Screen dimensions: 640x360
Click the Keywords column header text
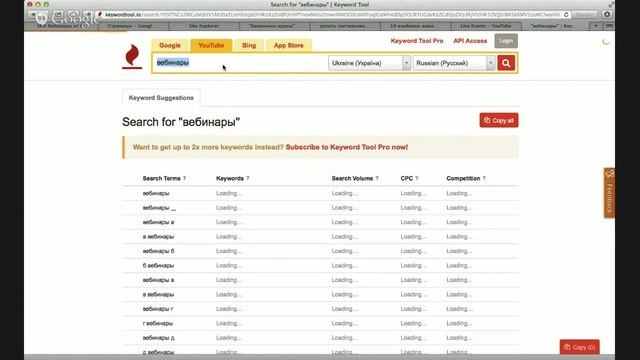tap(230, 178)
